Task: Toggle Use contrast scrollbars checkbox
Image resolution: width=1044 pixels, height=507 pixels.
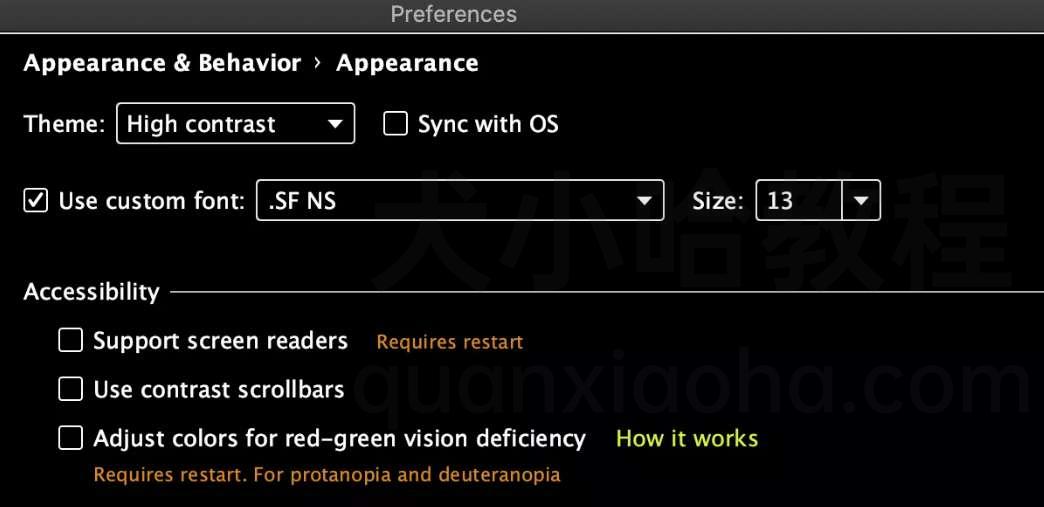Action: pos(71,389)
